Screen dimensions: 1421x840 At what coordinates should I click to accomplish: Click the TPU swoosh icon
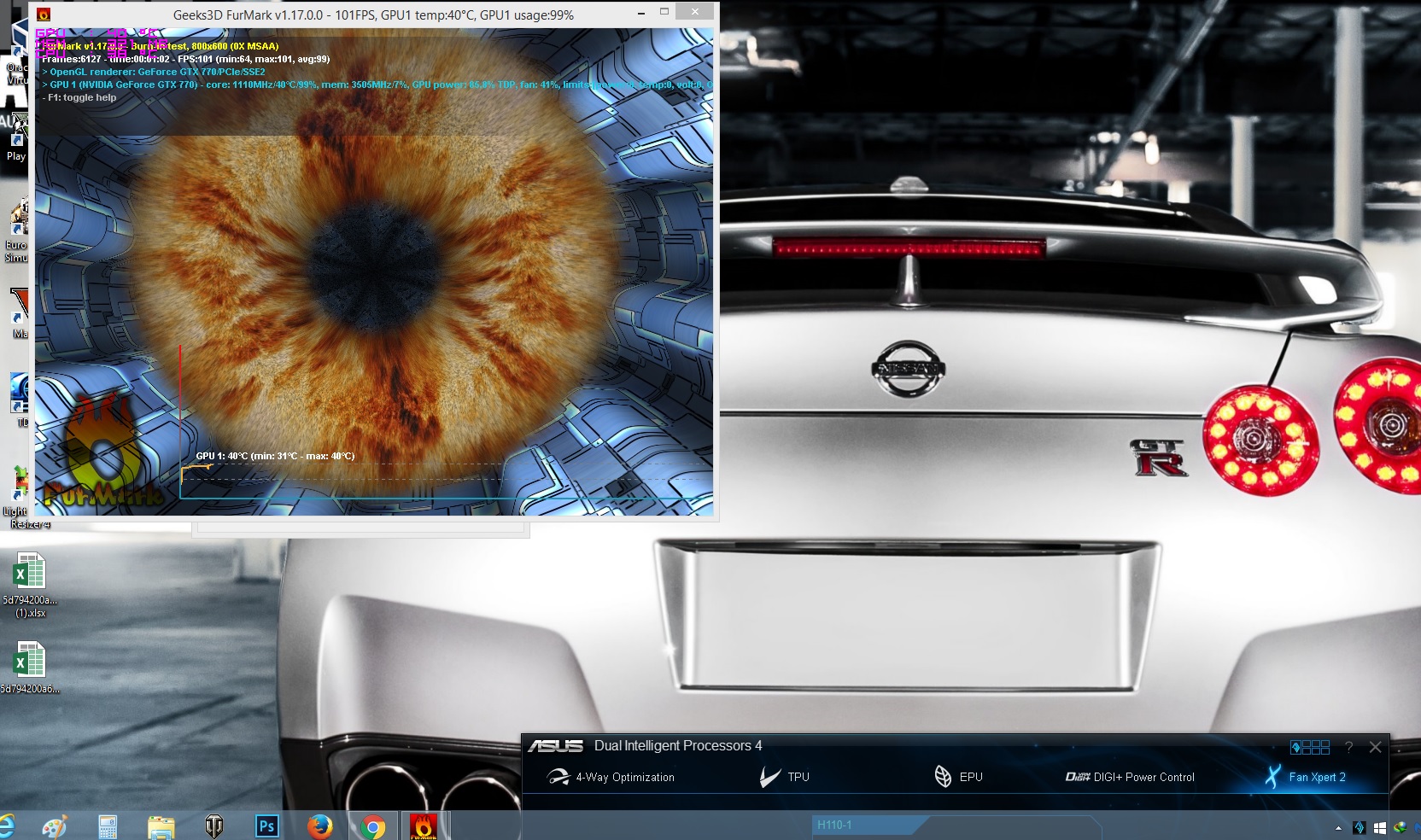pyautogui.click(x=769, y=777)
